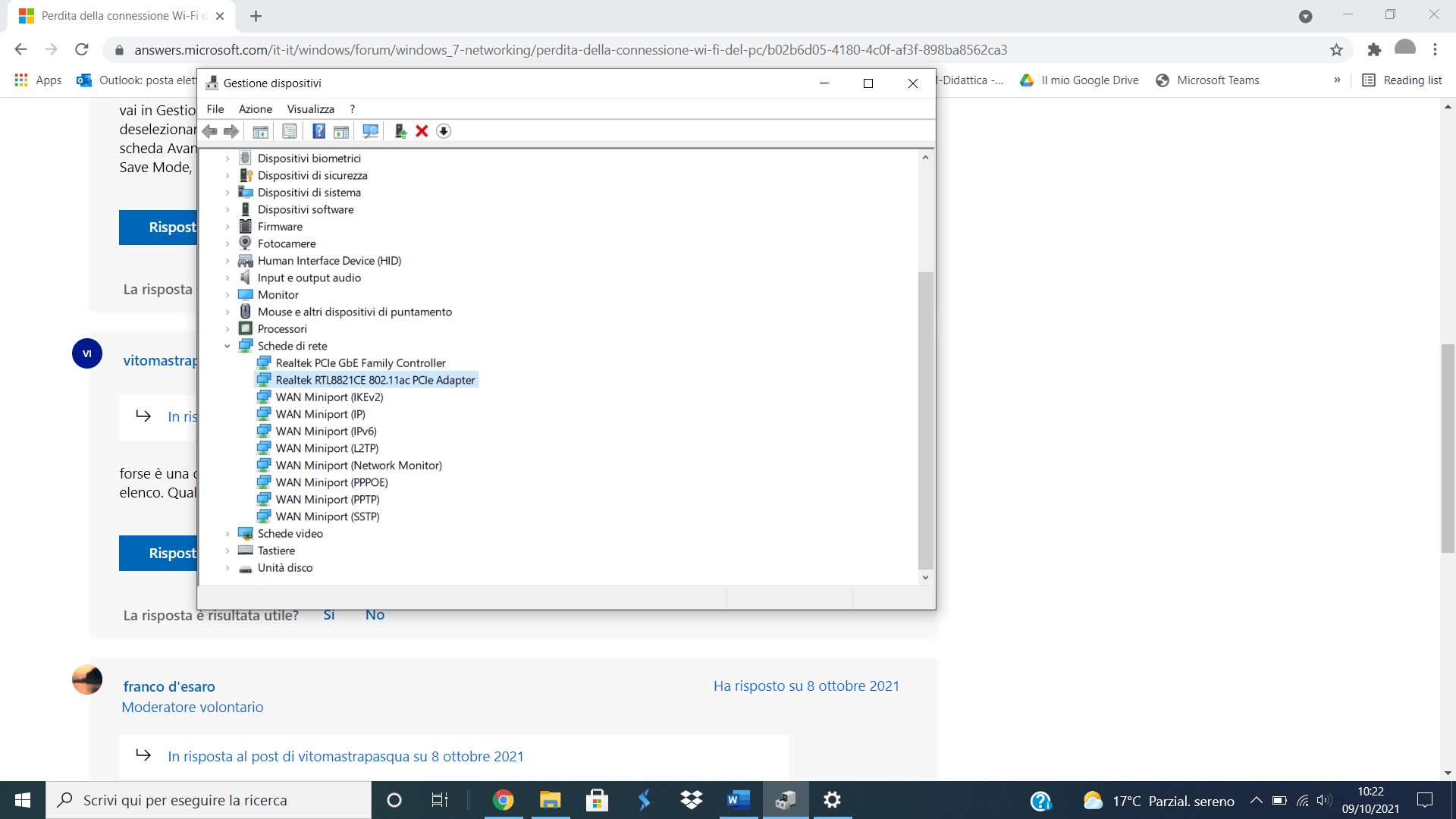Open the Visualizza menu
The width and height of the screenshot is (1456, 819).
tap(310, 109)
